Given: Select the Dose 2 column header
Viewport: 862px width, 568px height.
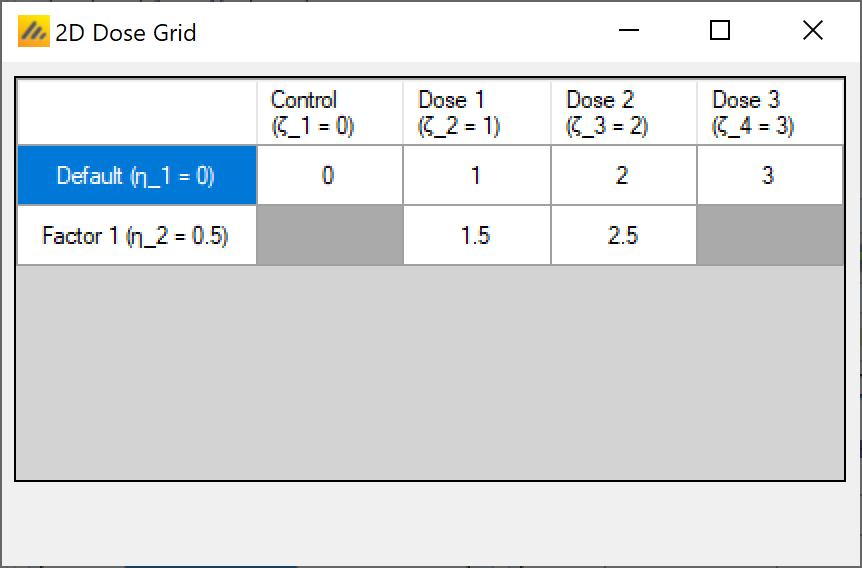Looking at the screenshot, I should click(624, 113).
